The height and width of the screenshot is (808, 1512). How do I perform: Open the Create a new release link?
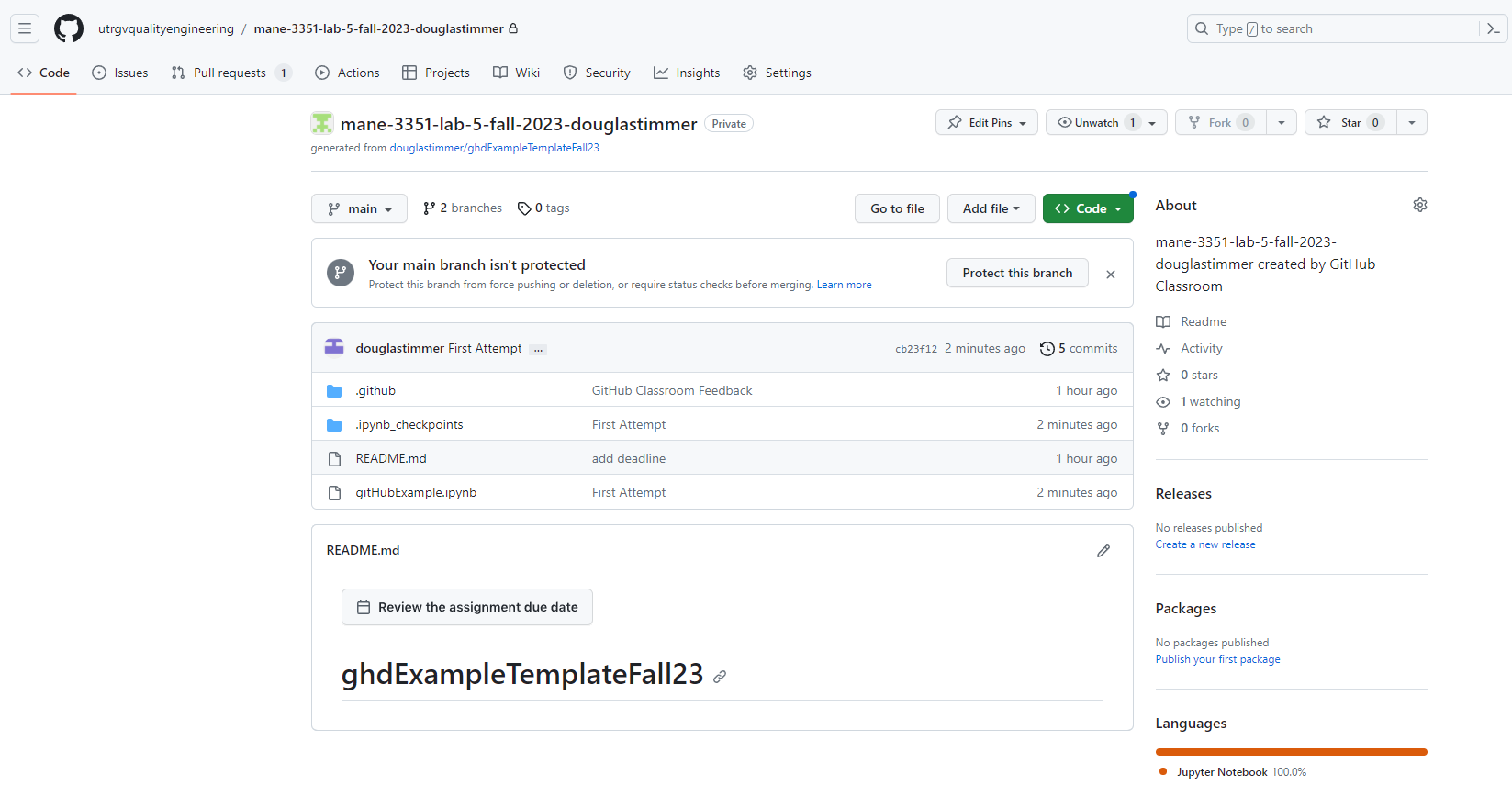(1204, 544)
